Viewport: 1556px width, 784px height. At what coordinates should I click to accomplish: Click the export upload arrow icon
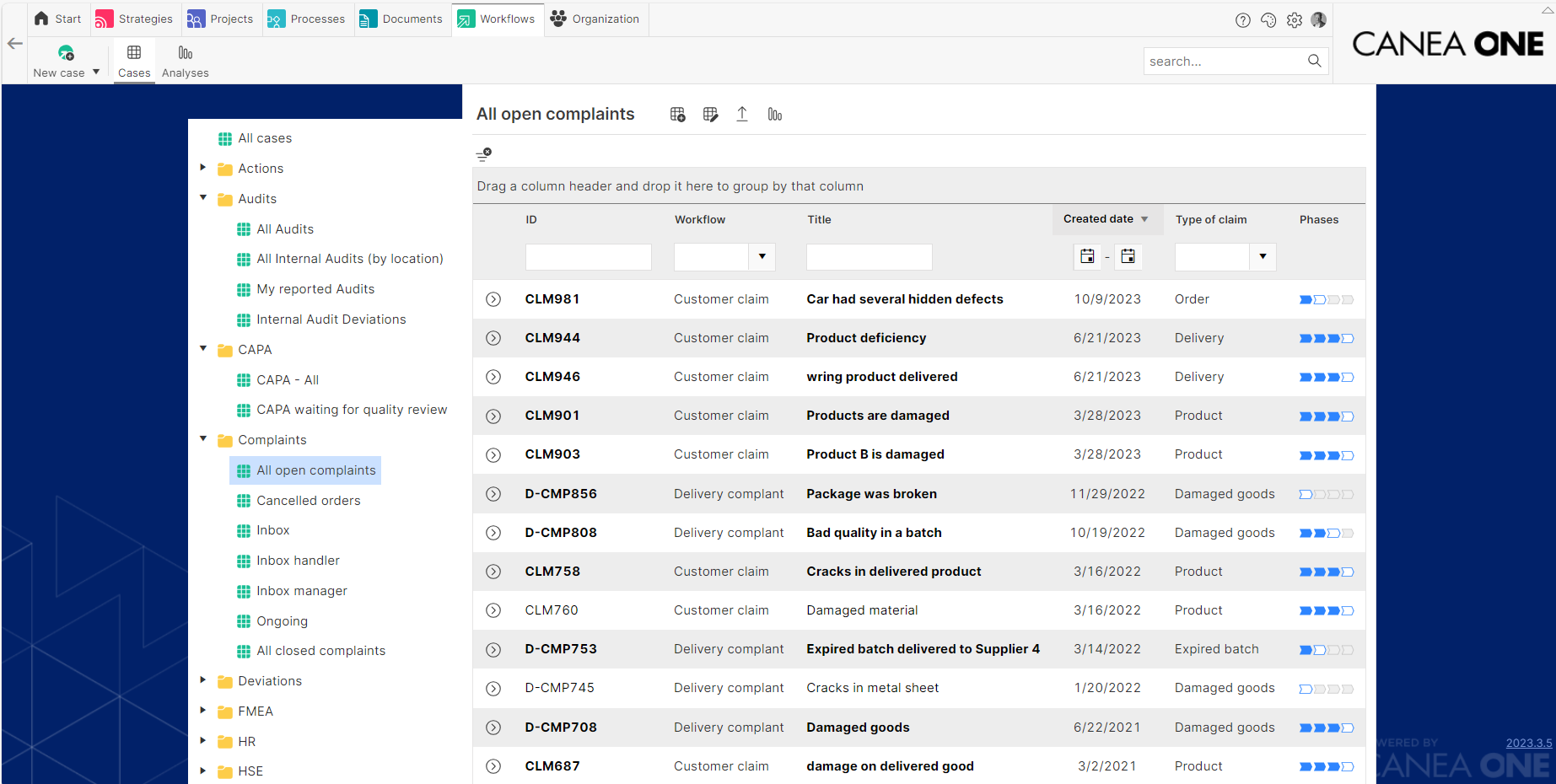coord(742,115)
